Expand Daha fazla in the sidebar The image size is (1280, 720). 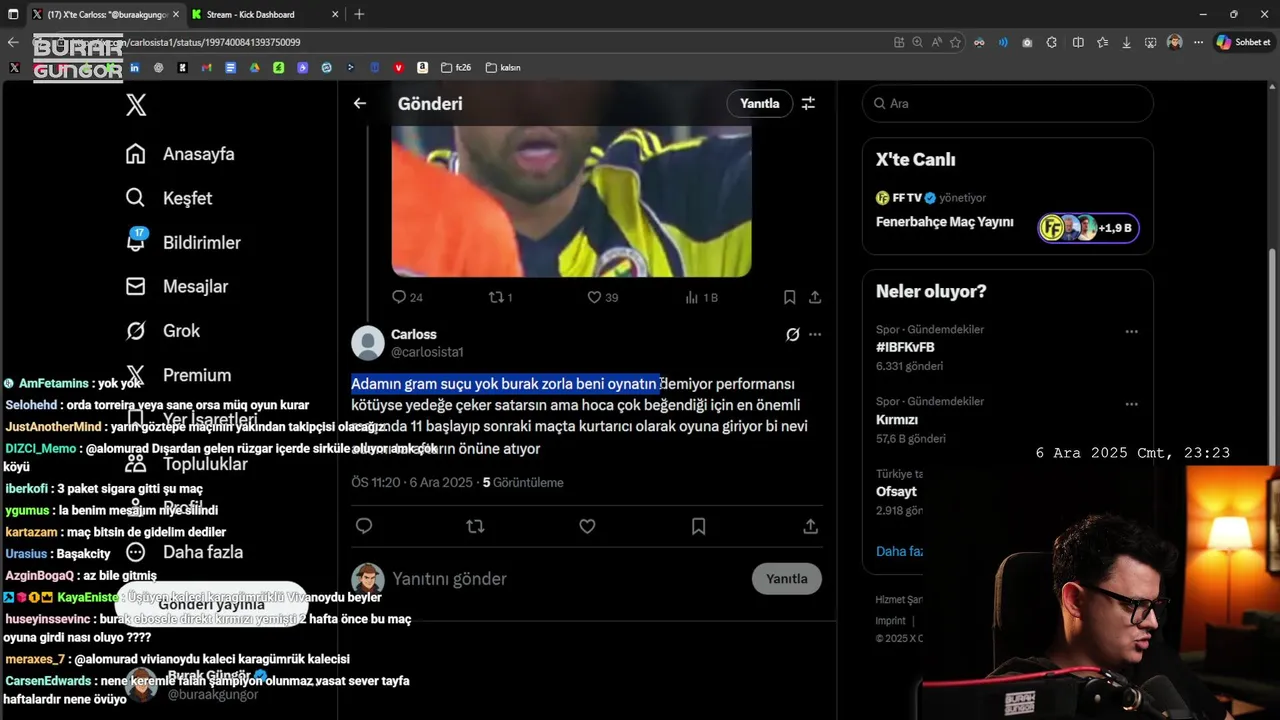point(184,552)
